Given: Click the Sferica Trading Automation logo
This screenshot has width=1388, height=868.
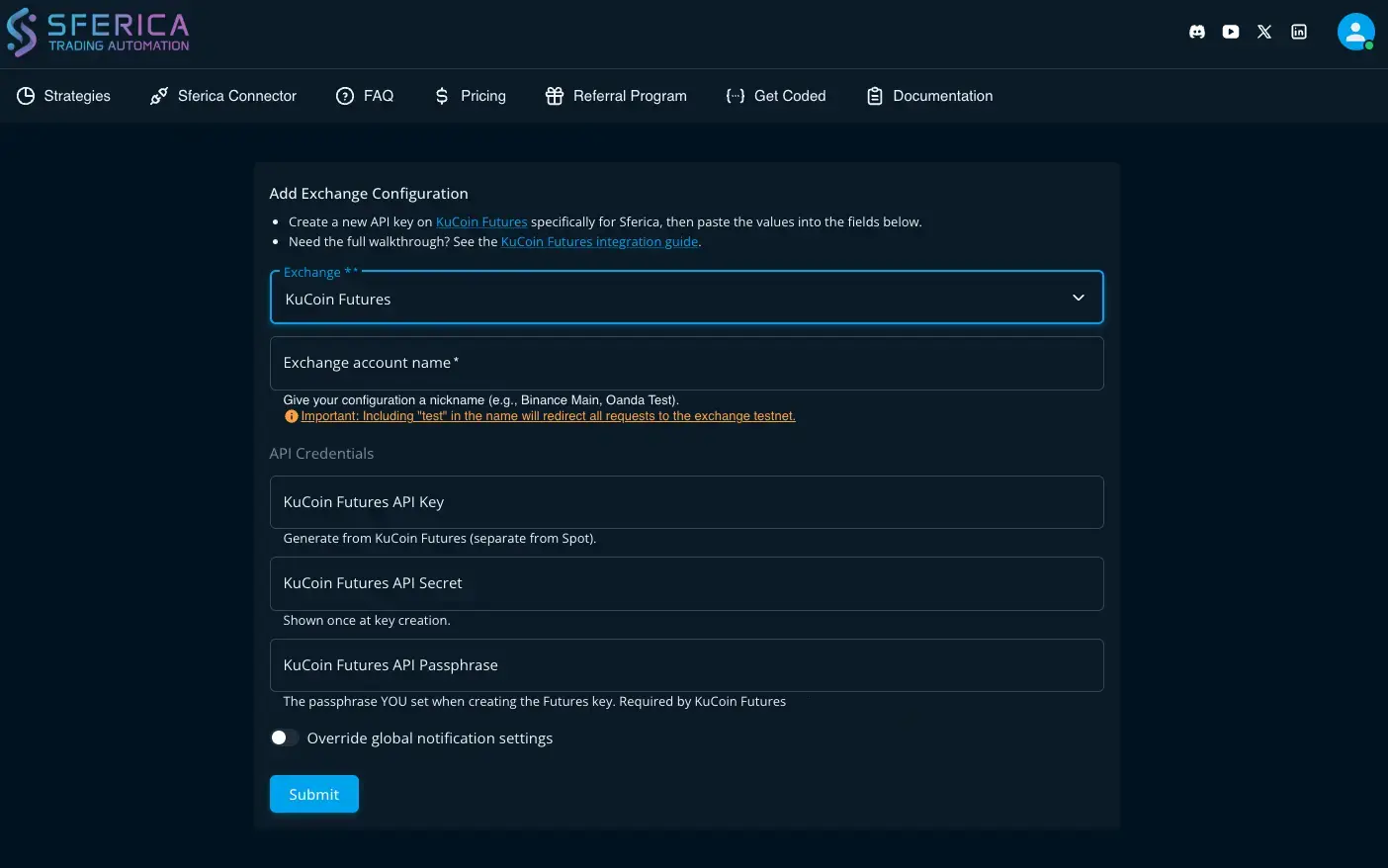Looking at the screenshot, I should pos(98,33).
